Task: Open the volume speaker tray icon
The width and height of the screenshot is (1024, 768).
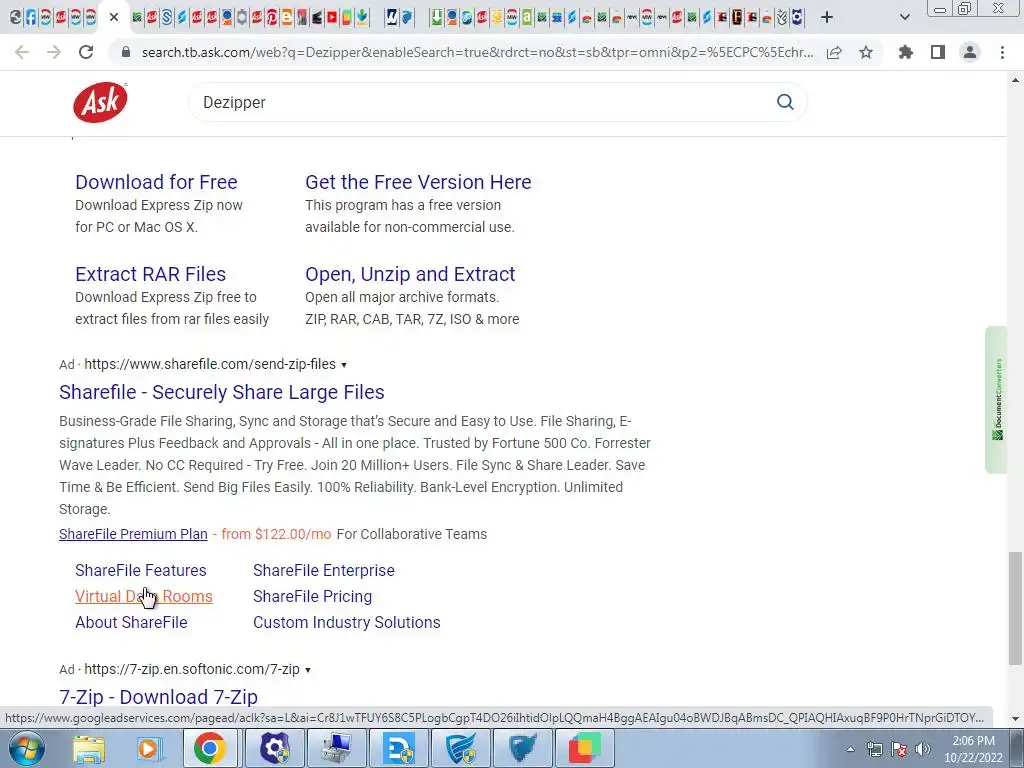Action: coord(922,749)
